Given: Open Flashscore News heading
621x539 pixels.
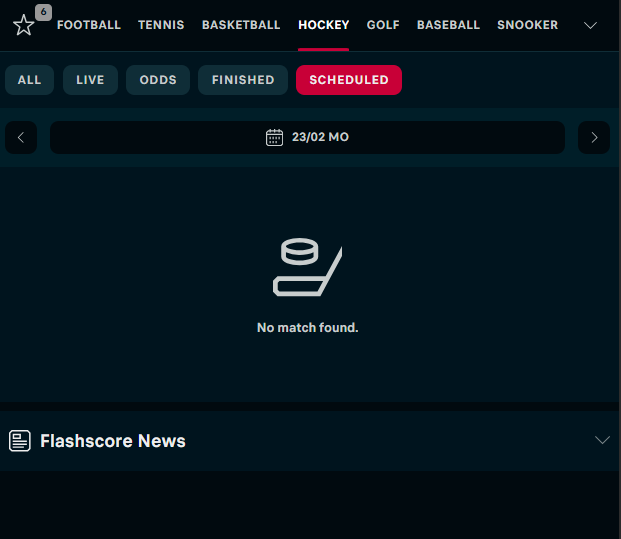Looking at the screenshot, I should click(x=113, y=441).
